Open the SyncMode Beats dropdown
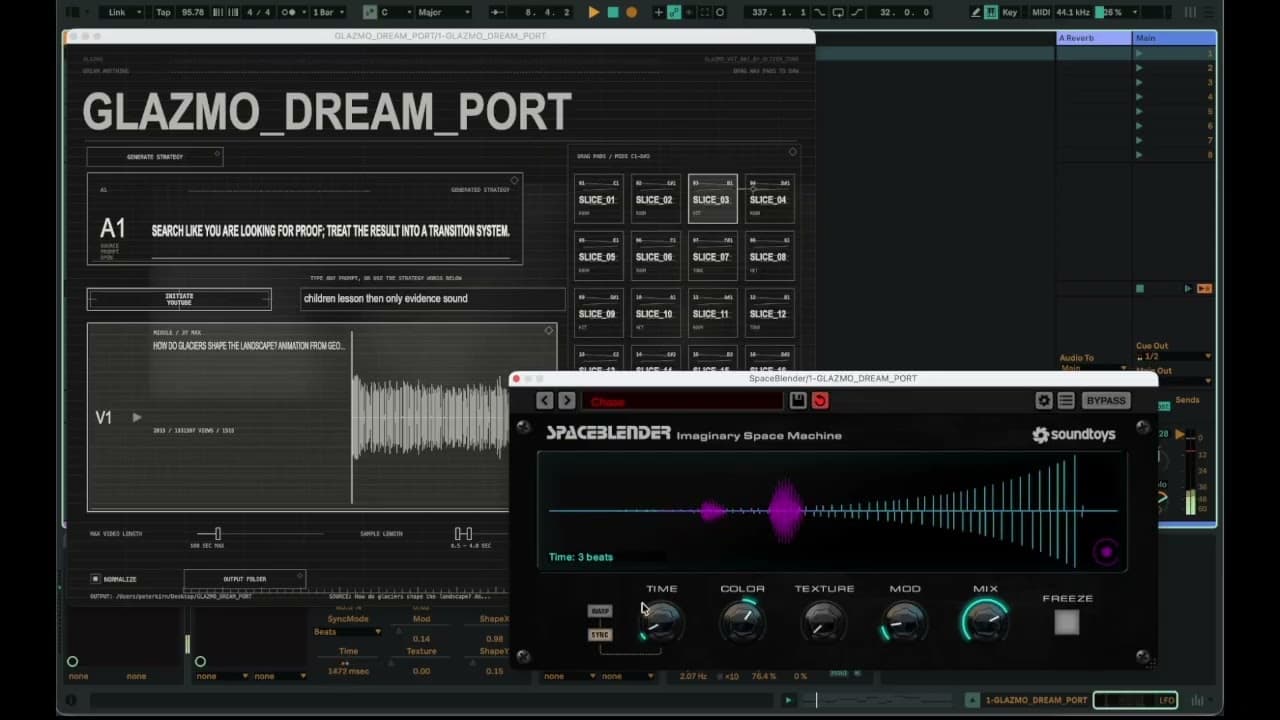 347,632
